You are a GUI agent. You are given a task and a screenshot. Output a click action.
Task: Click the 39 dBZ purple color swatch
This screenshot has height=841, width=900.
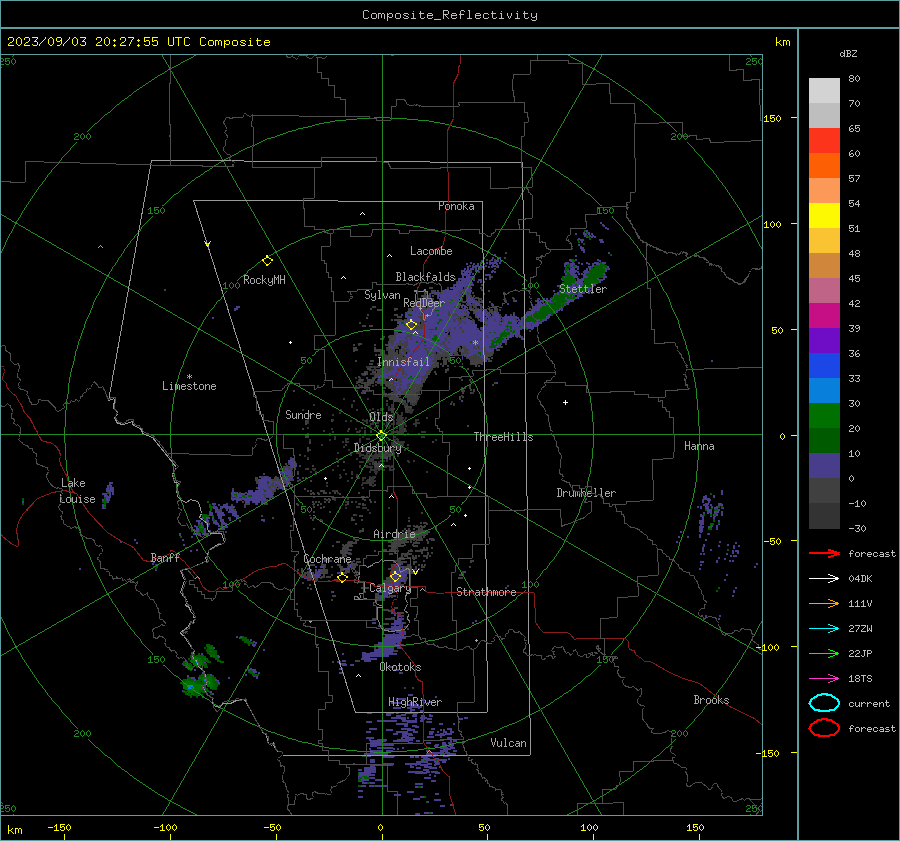tap(824, 340)
